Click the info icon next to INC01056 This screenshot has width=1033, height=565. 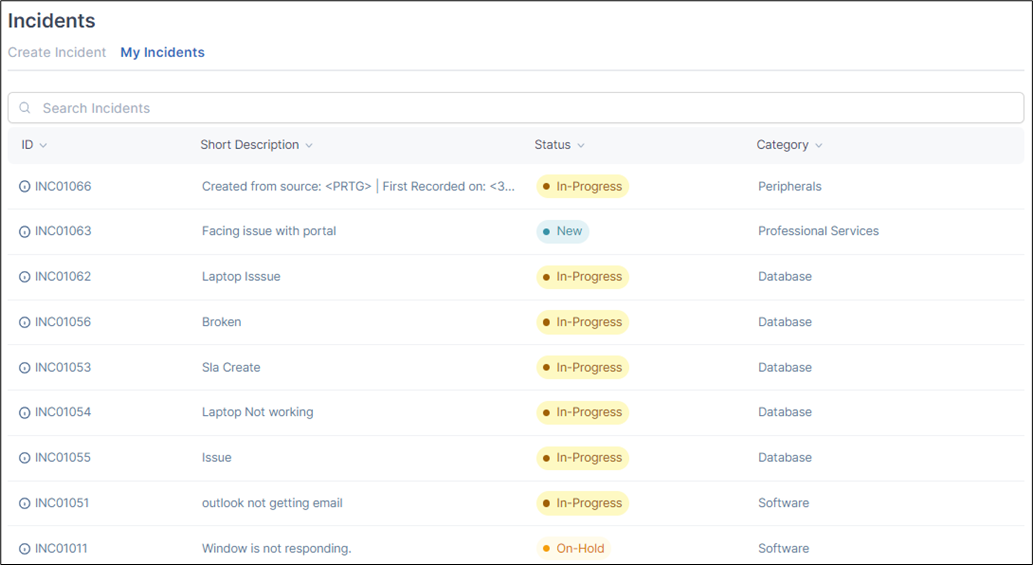coord(24,323)
